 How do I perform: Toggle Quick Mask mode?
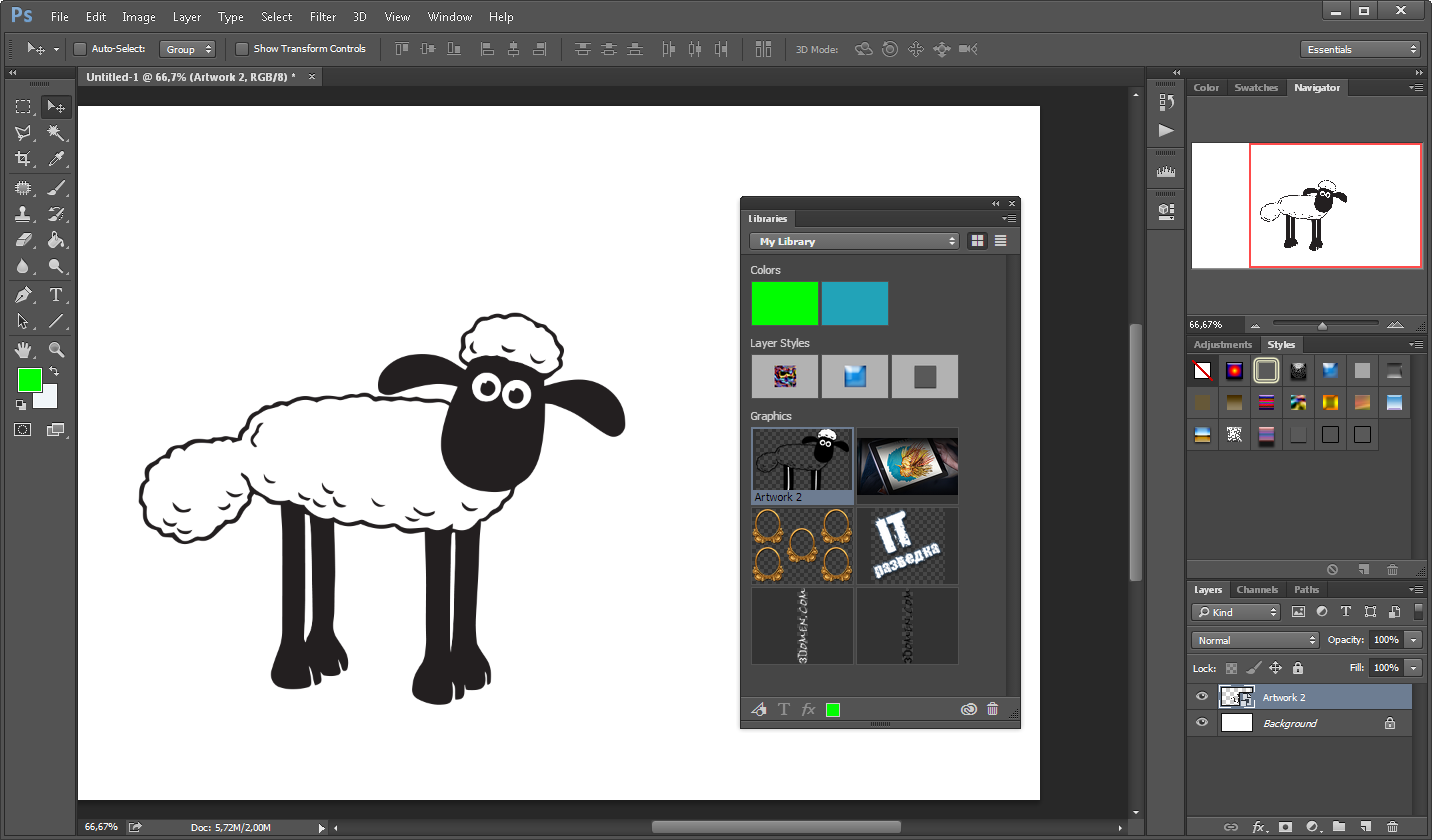point(23,429)
